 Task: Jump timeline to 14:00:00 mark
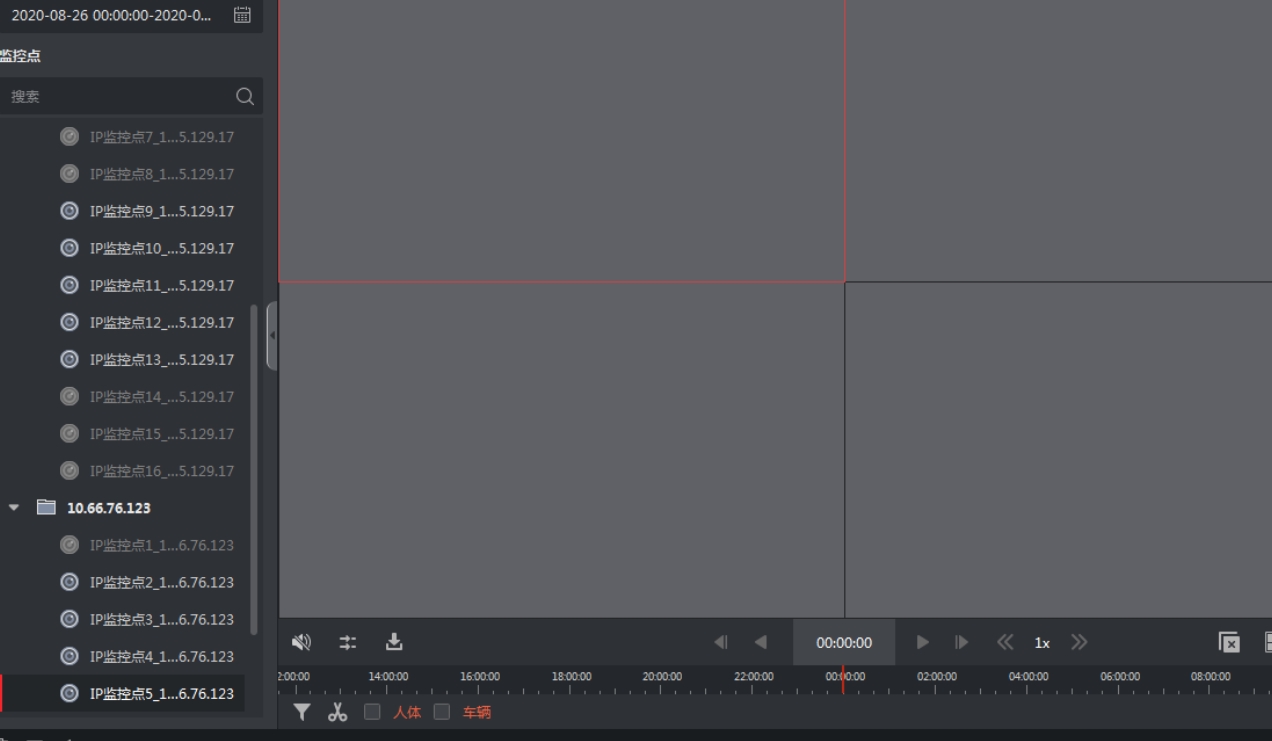click(x=388, y=677)
